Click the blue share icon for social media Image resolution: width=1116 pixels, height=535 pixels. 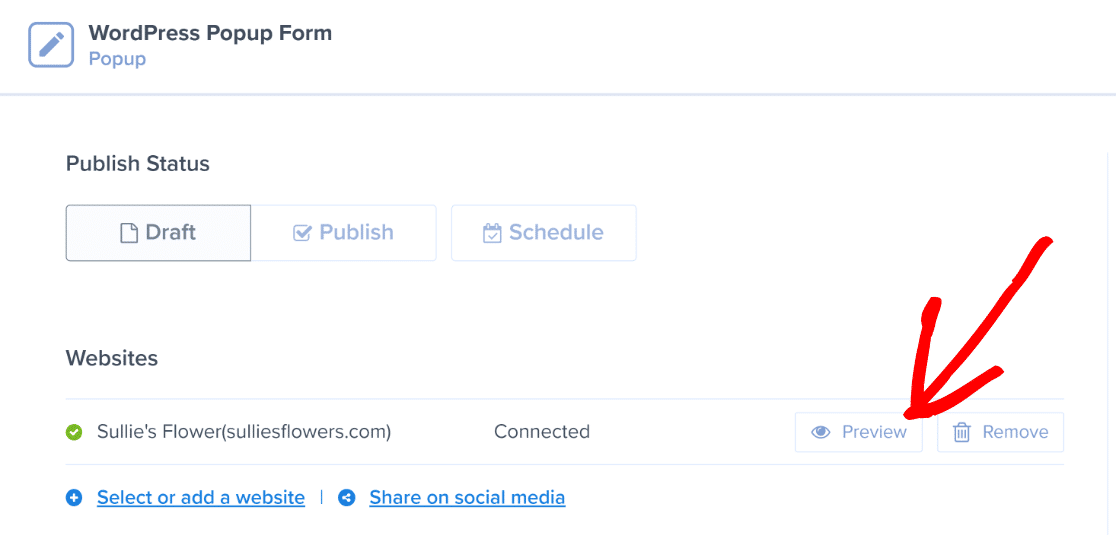(347, 497)
